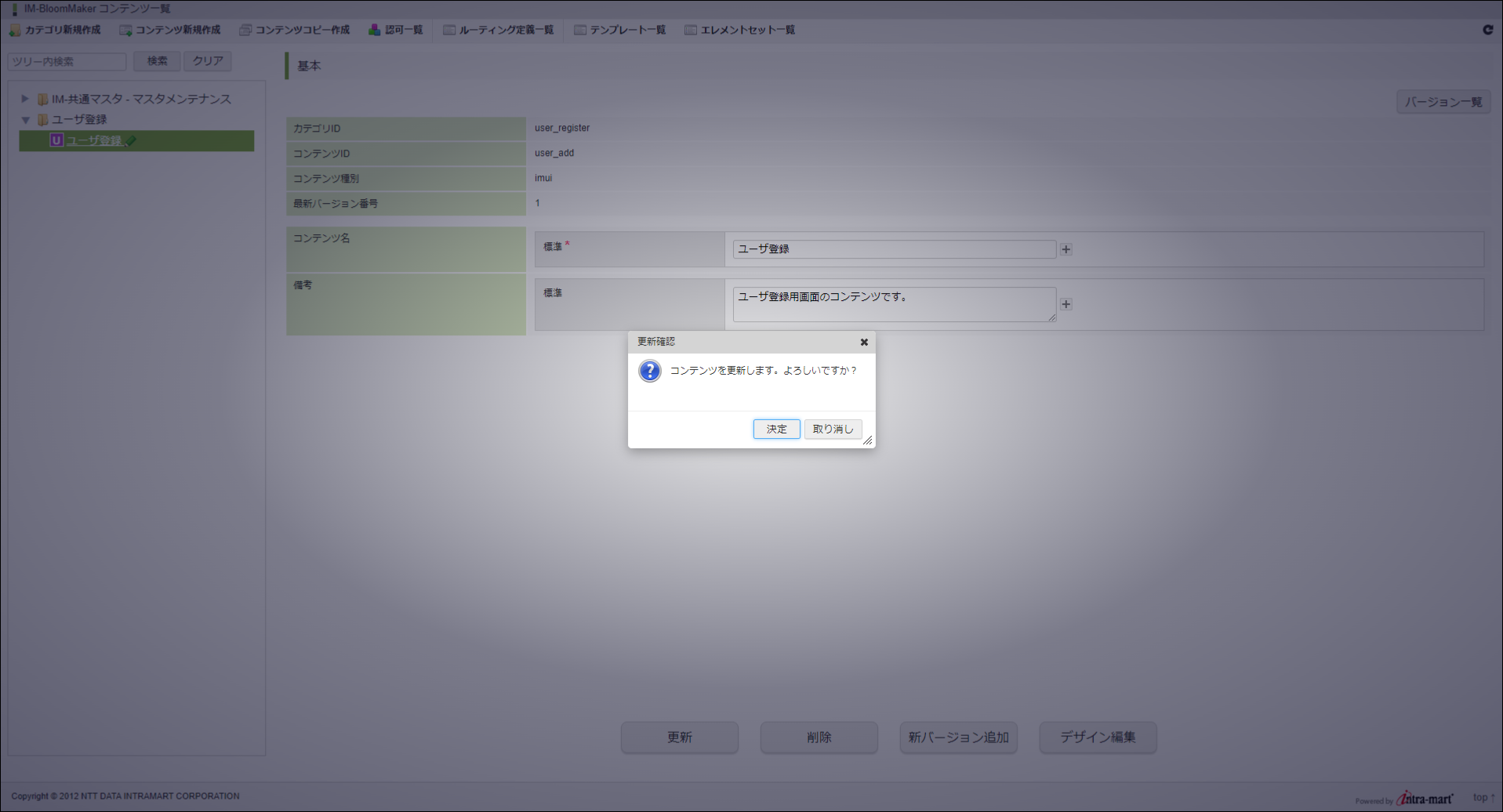1503x812 pixels.
Task: Close the 更新確認 dialog with X
Action: tap(864, 342)
